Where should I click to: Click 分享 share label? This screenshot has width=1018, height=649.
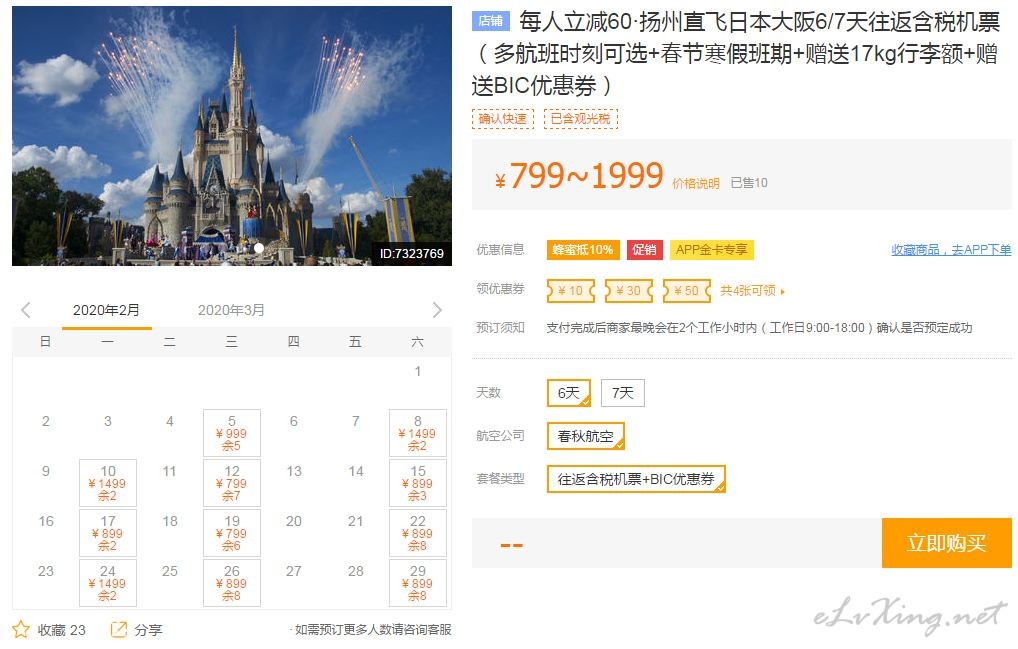pos(148,630)
